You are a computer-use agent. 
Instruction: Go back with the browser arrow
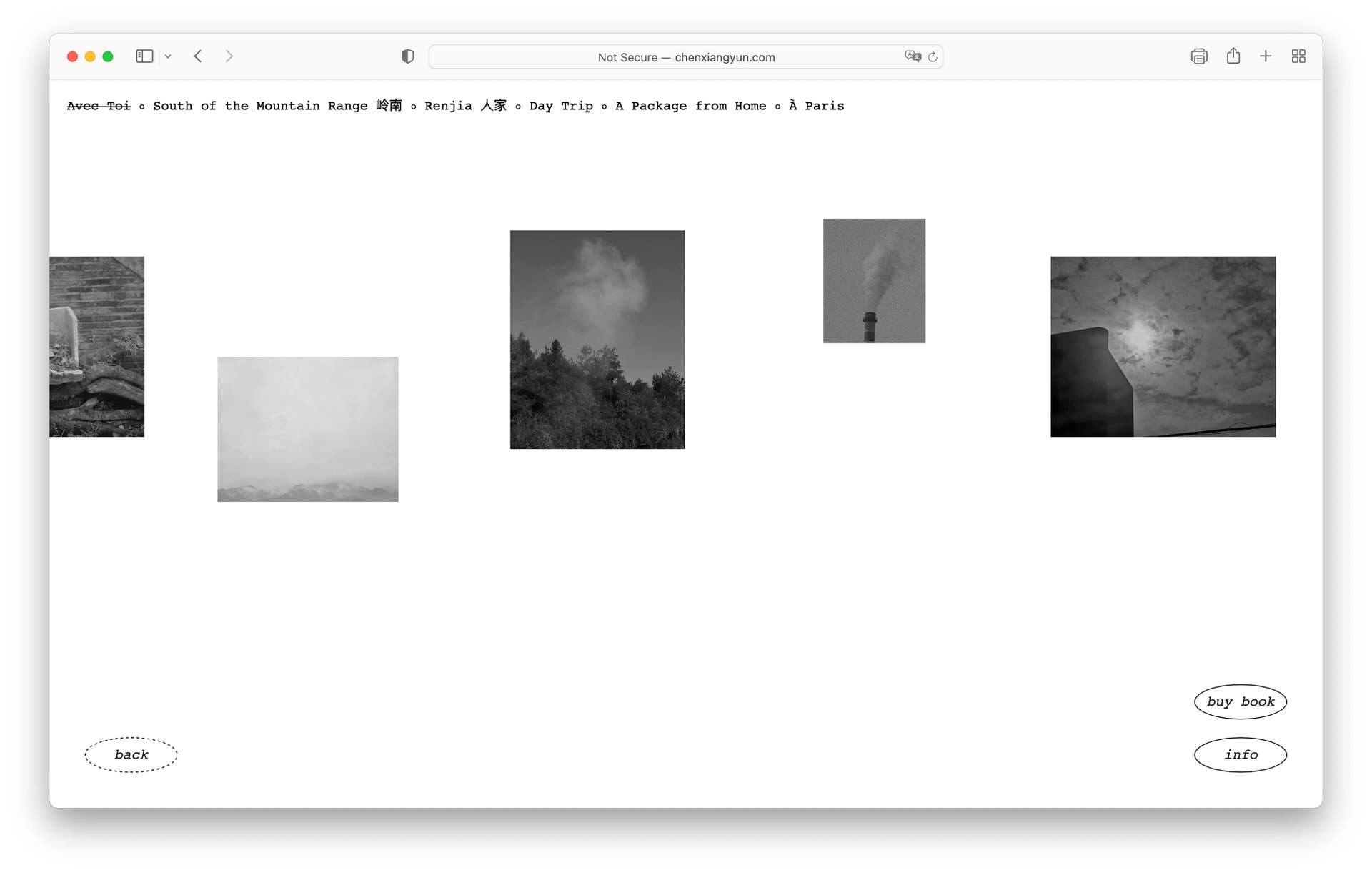(198, 56)
